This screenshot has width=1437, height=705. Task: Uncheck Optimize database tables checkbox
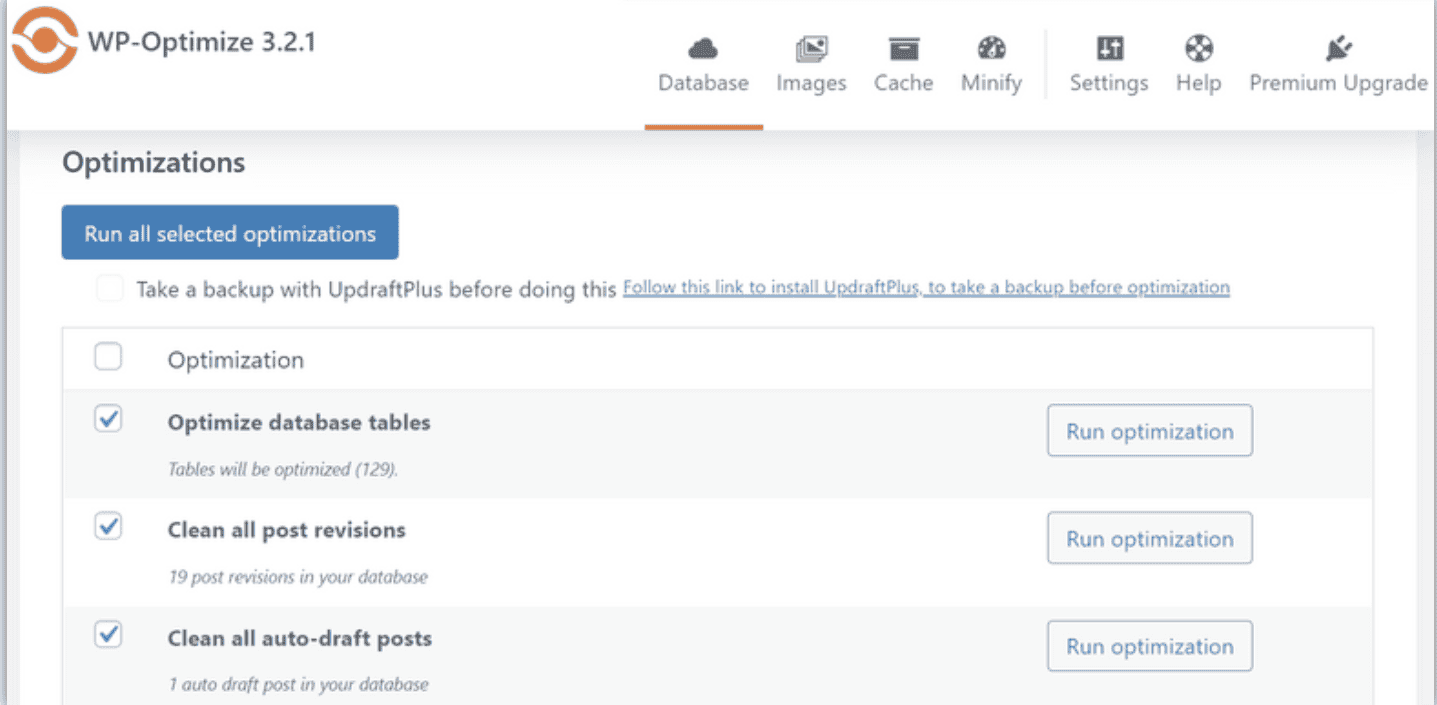pyautogui.click(x=108, y=420)
